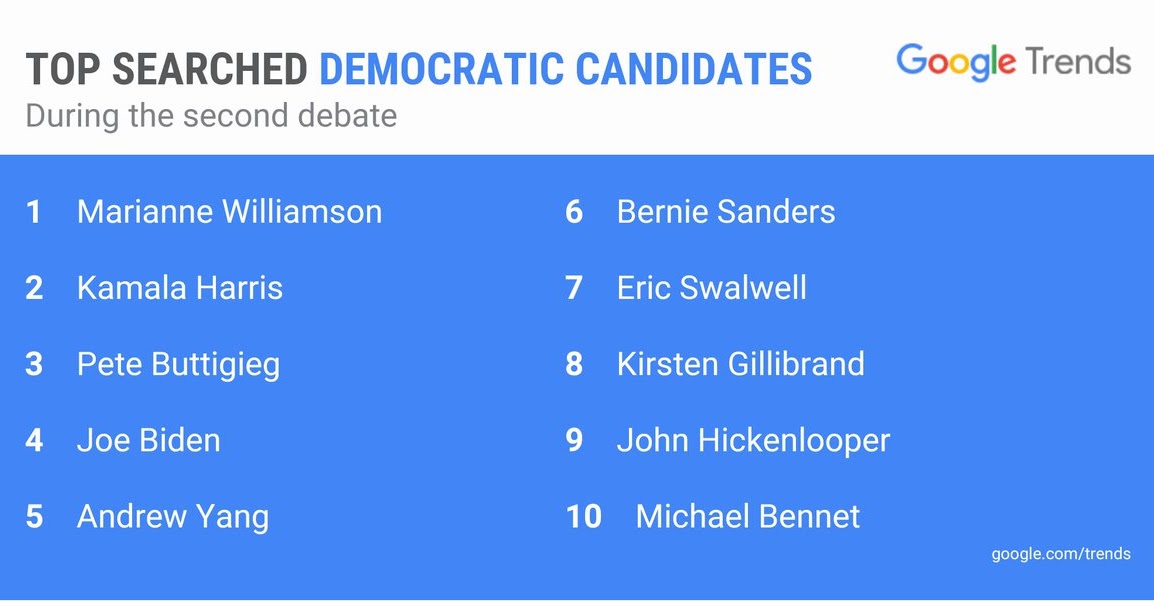The width and height of the screenshot is (1154, 606).
Task: Click rank number 5
Action: [34, 517]
